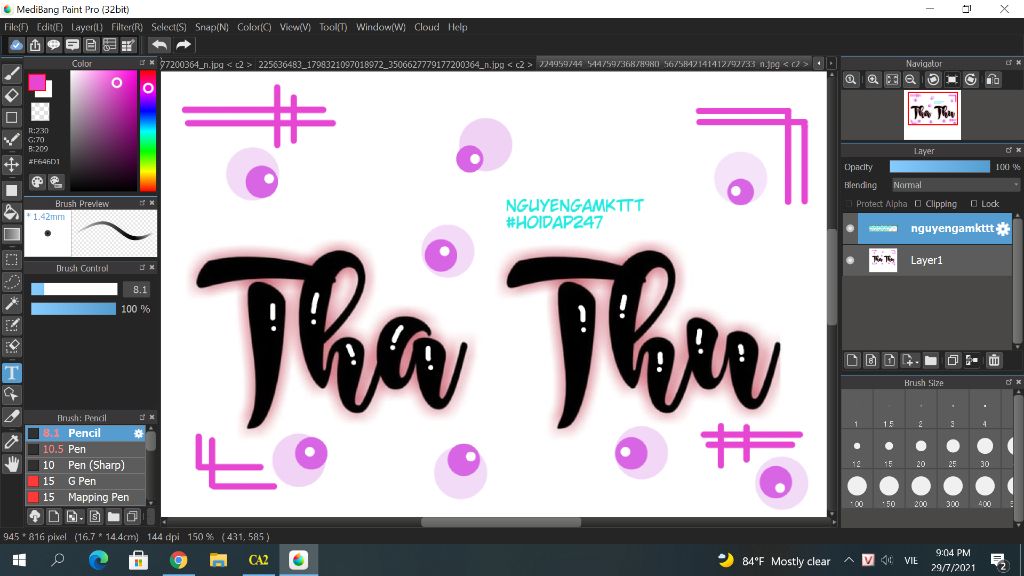Select the Select Eraser tool

tap(12, 346)
